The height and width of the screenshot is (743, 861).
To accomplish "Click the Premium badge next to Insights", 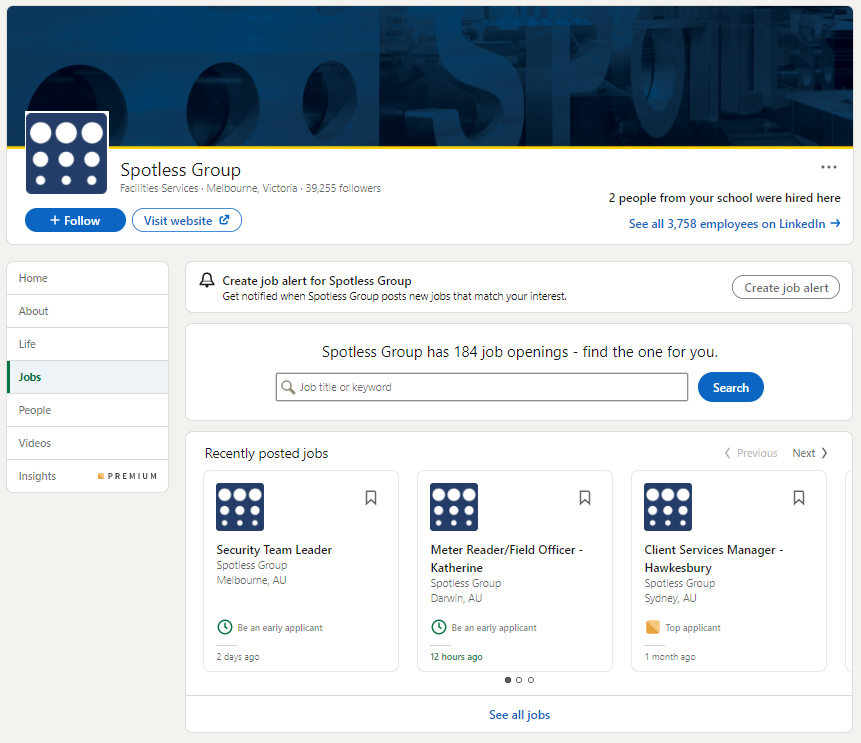I will click(x=127, y=475).
